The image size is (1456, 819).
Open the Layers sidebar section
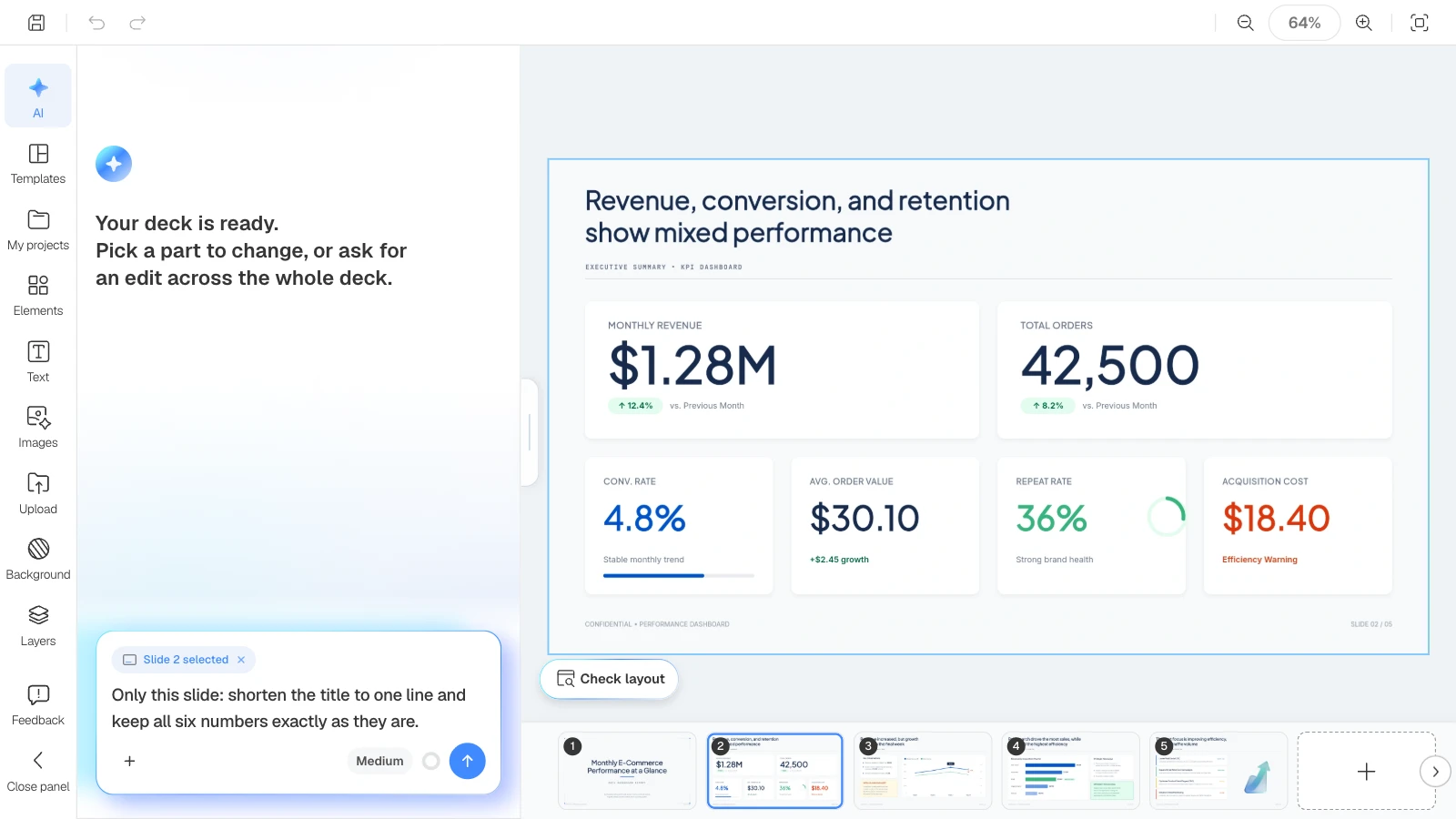[38, 626]
